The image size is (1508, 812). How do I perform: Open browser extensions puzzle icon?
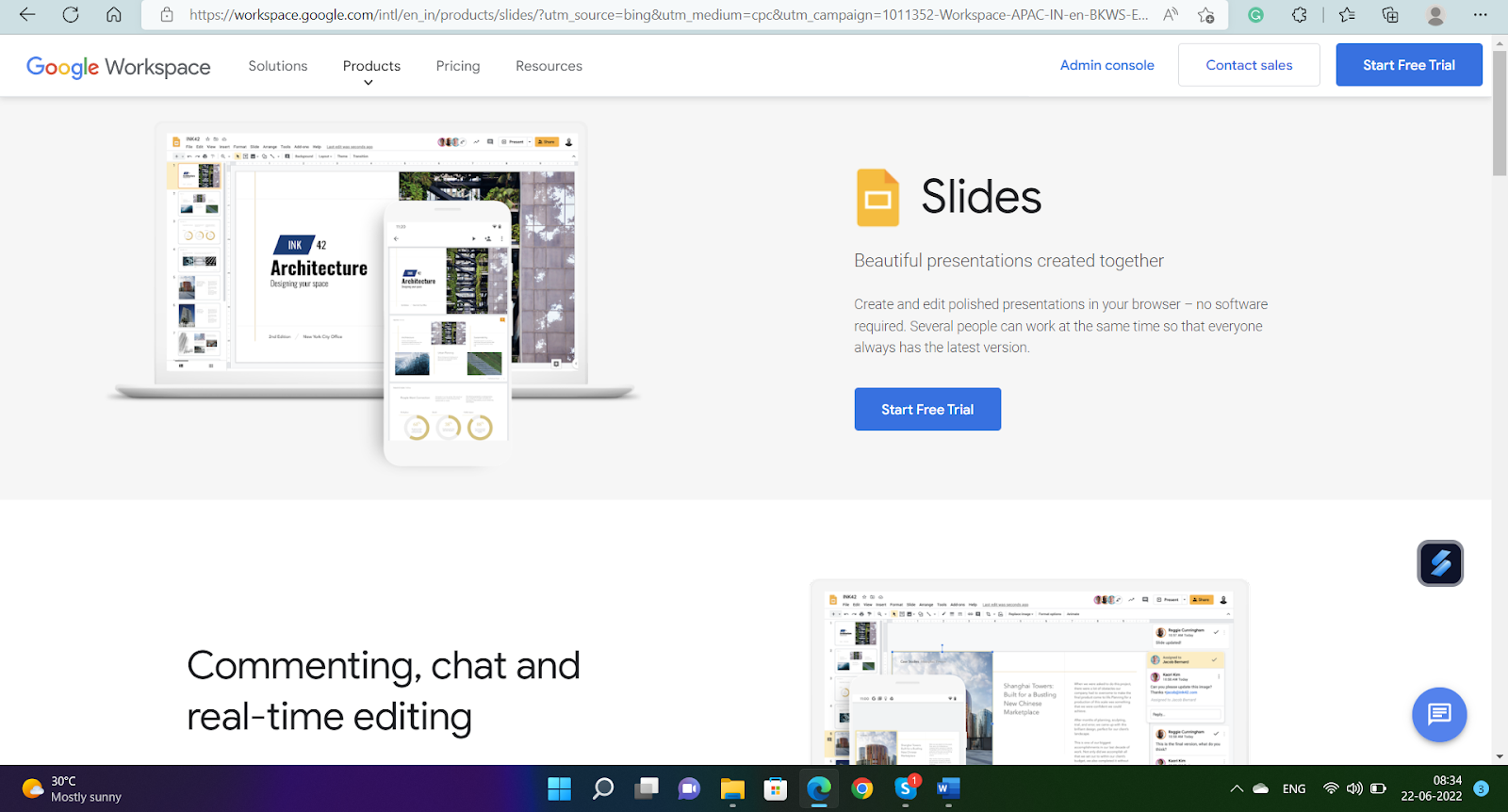pyautogui.click(x=1300, y=15)
